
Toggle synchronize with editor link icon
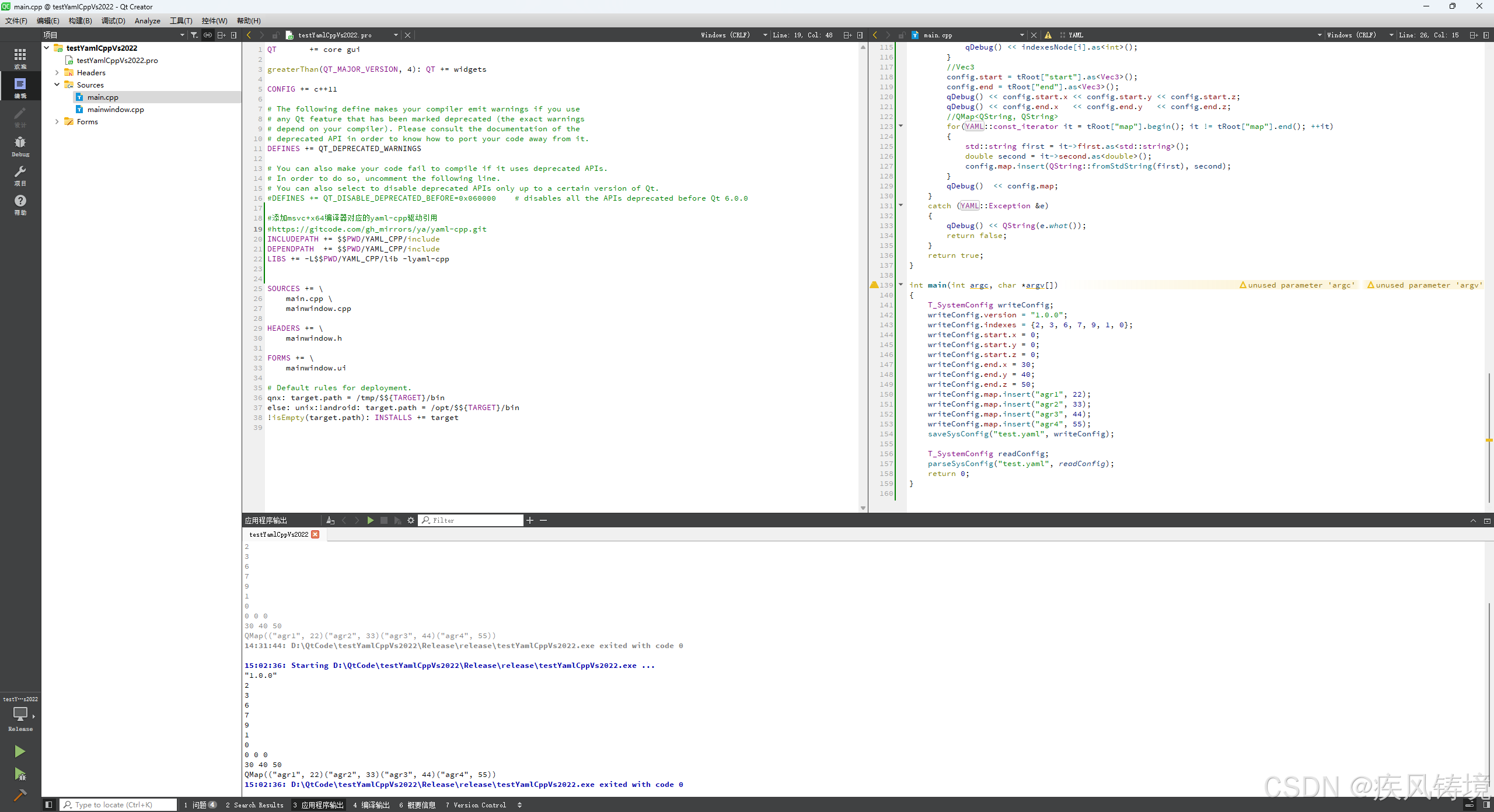[208, 35]
